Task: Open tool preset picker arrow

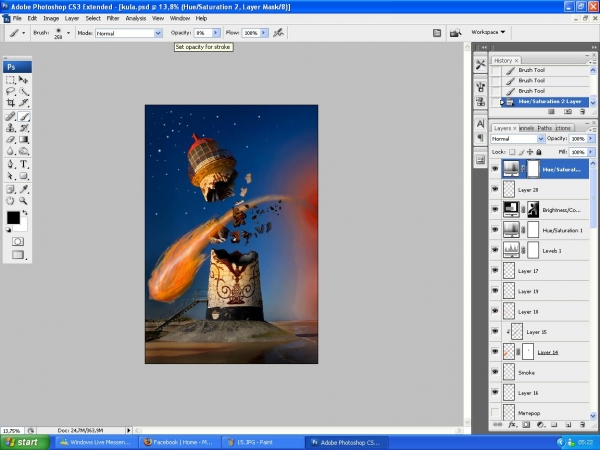Action: click(x=23, y=33)
